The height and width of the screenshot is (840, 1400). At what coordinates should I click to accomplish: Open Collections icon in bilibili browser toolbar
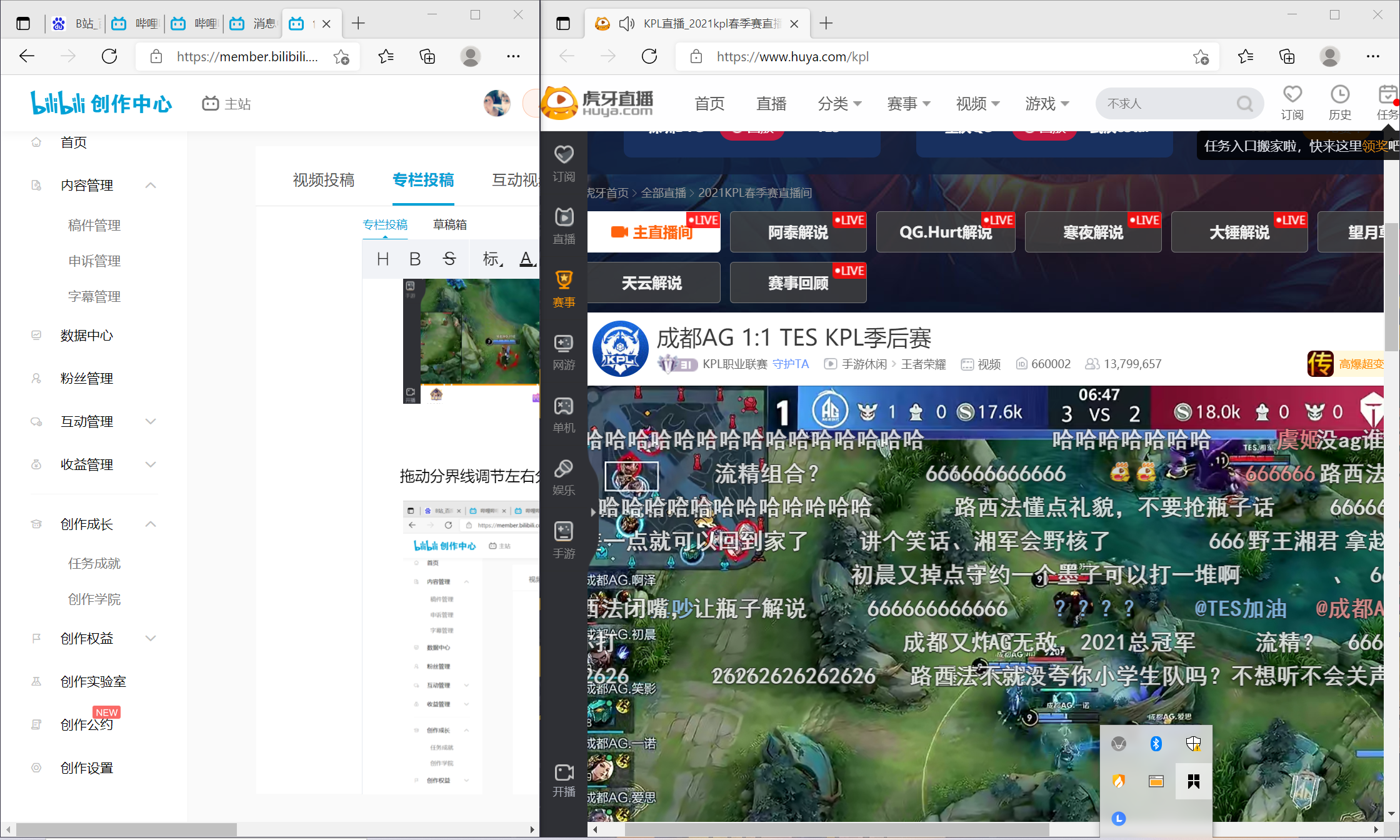427,57
